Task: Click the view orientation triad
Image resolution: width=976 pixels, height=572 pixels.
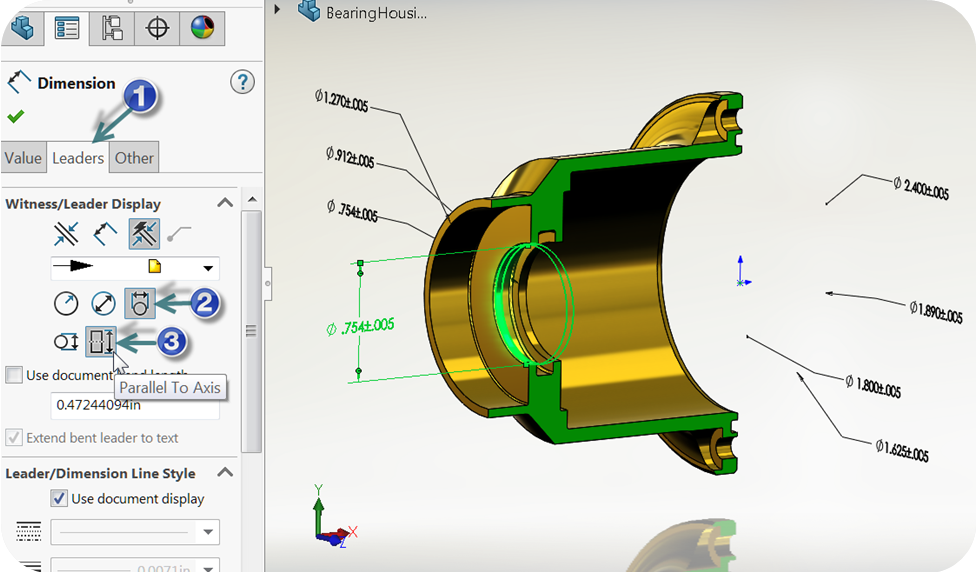Action: [334, 518]
